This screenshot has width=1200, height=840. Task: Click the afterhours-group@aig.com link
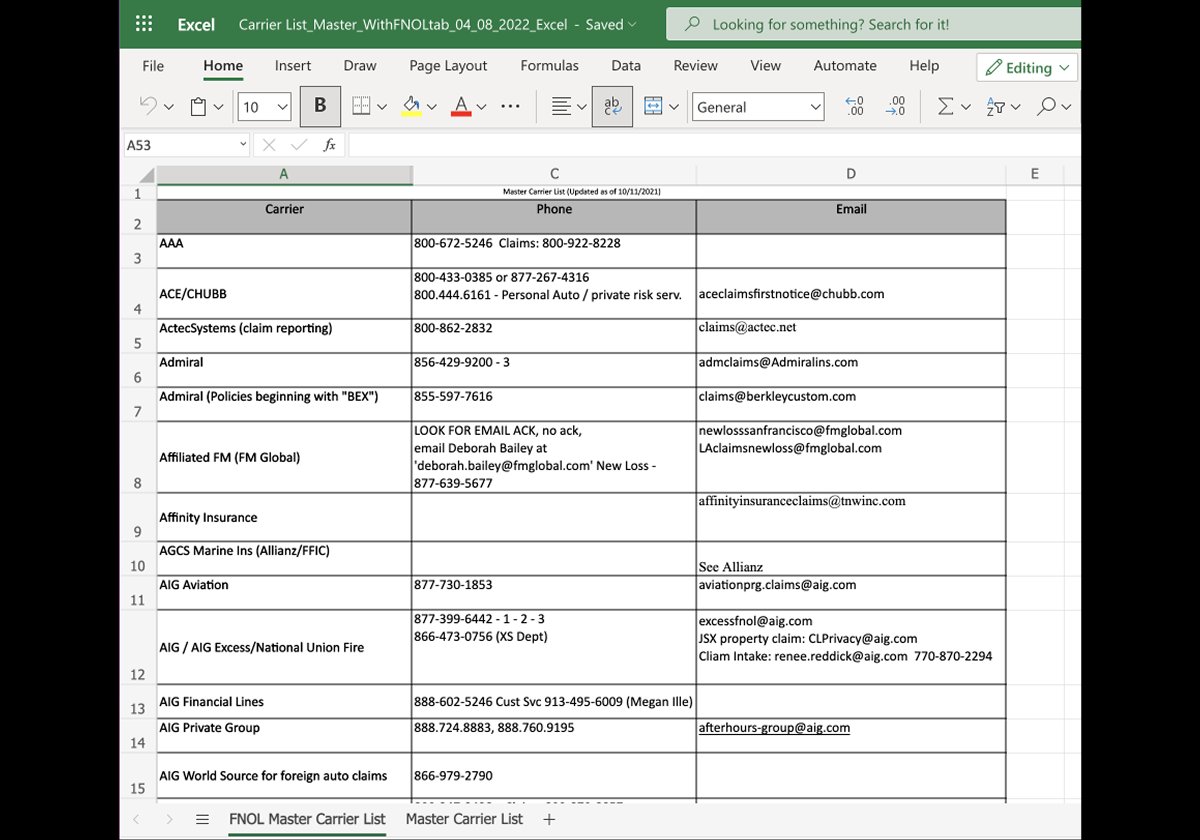click(x=774, y=728)
